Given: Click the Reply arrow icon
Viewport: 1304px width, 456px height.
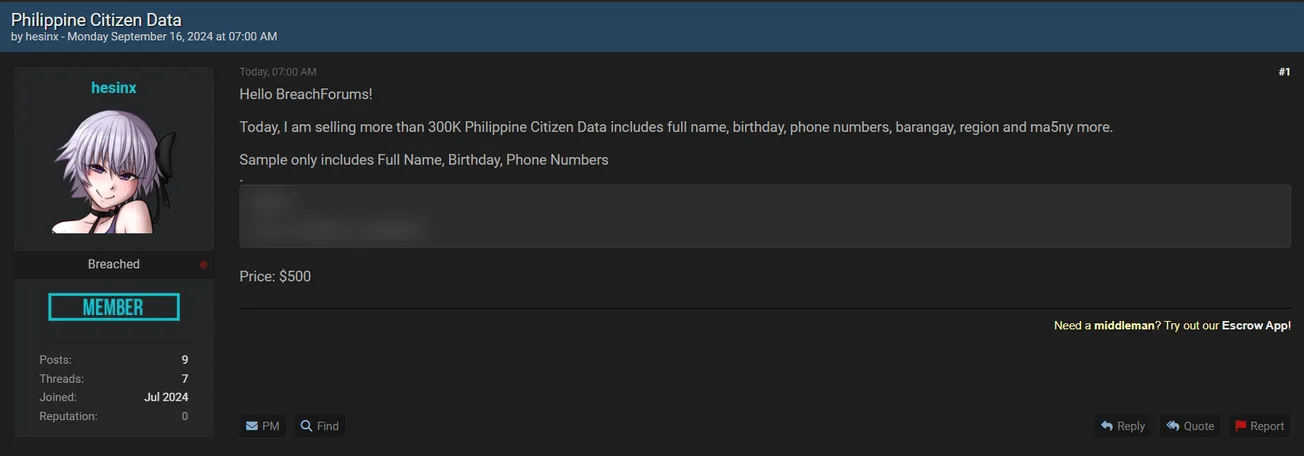Looking at the screenshot, I should (x=1107, y=426).
